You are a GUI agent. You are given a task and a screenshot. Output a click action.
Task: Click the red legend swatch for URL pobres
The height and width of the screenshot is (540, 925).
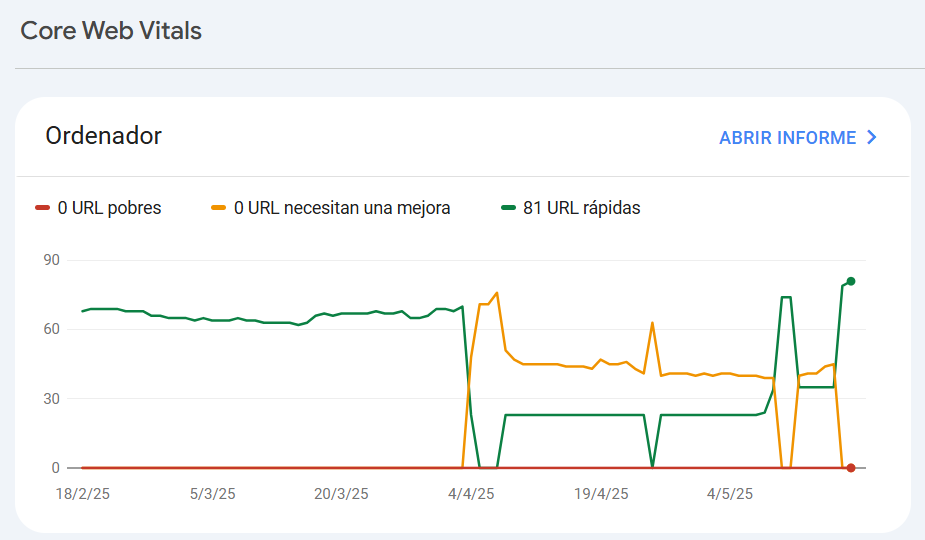[42, 208]
